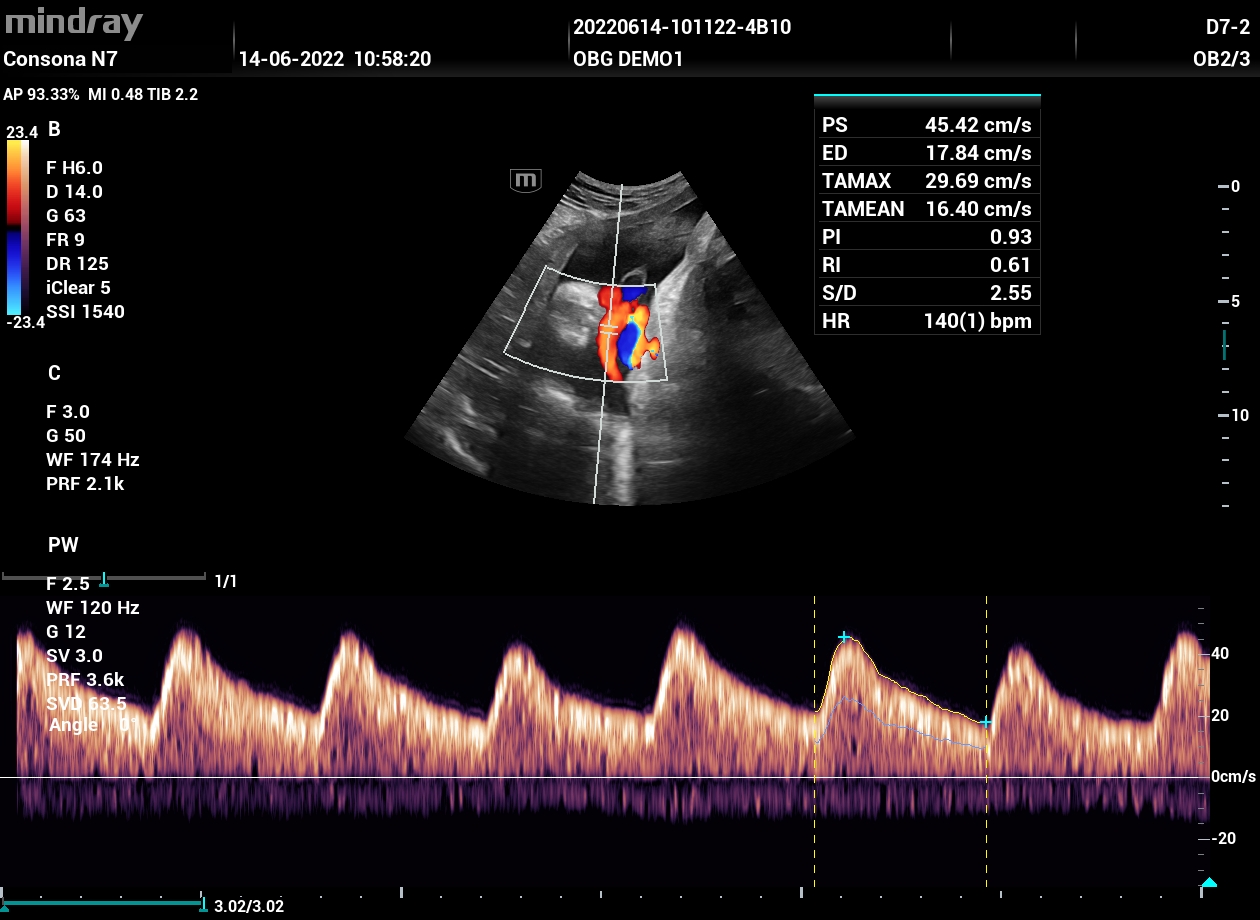This screenshot has width=1260, height=920.
Task: Click the D7-2 probe label
Action: tap(1227, 27)
